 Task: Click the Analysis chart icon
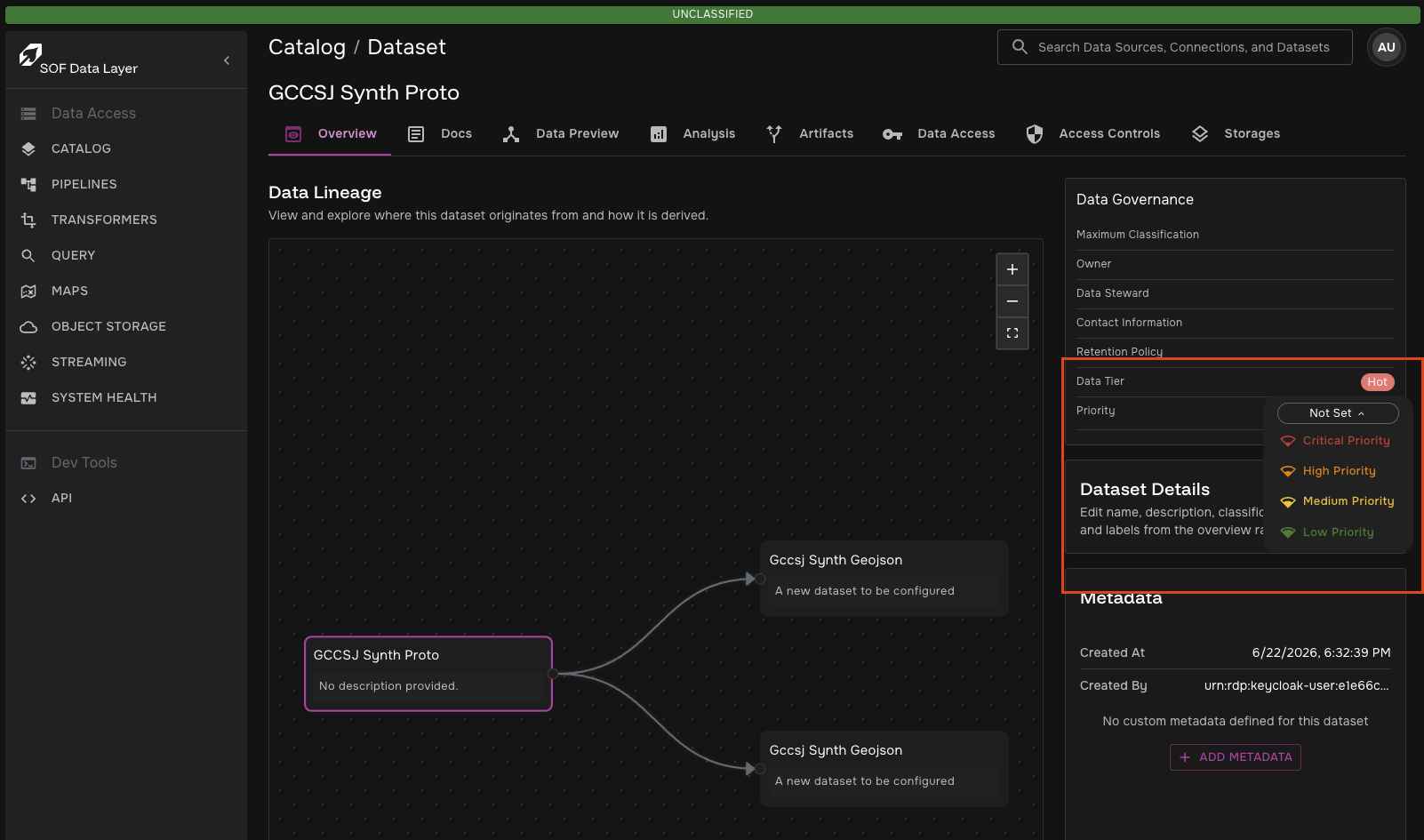tap(659, 134)
